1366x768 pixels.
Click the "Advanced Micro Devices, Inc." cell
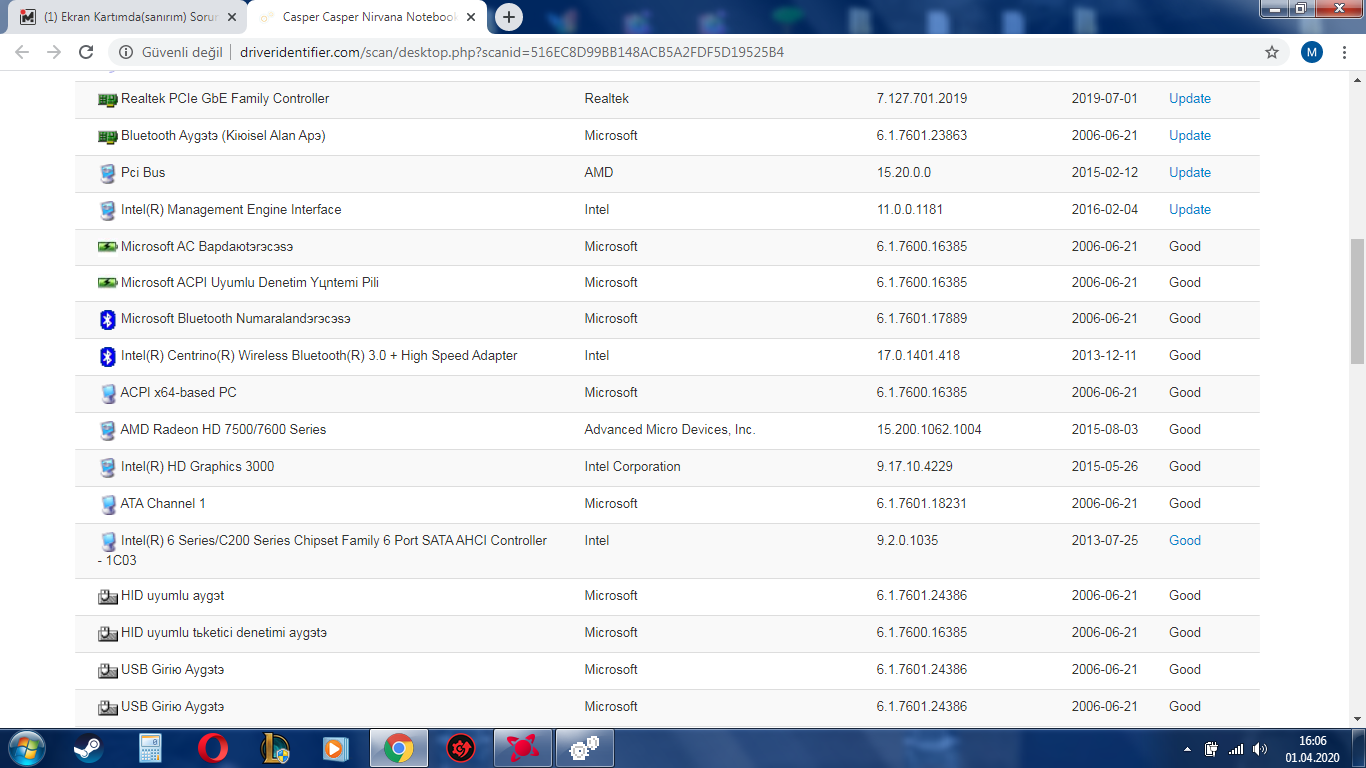670,430
